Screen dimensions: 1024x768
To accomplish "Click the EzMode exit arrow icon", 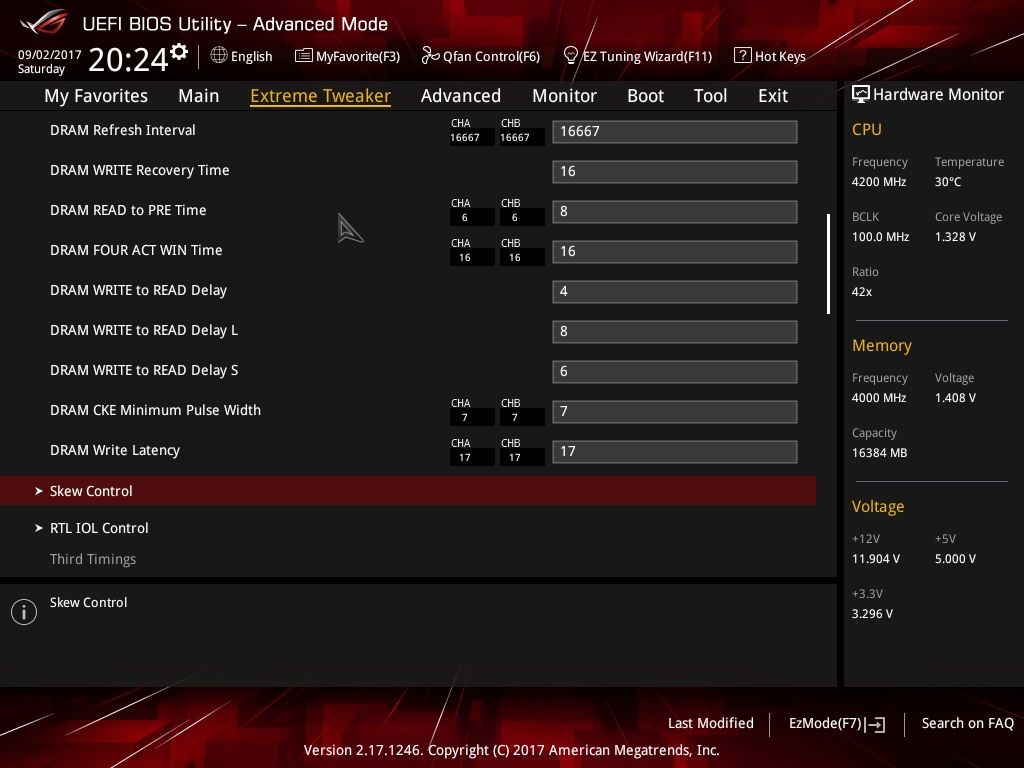I will point(875,724).
